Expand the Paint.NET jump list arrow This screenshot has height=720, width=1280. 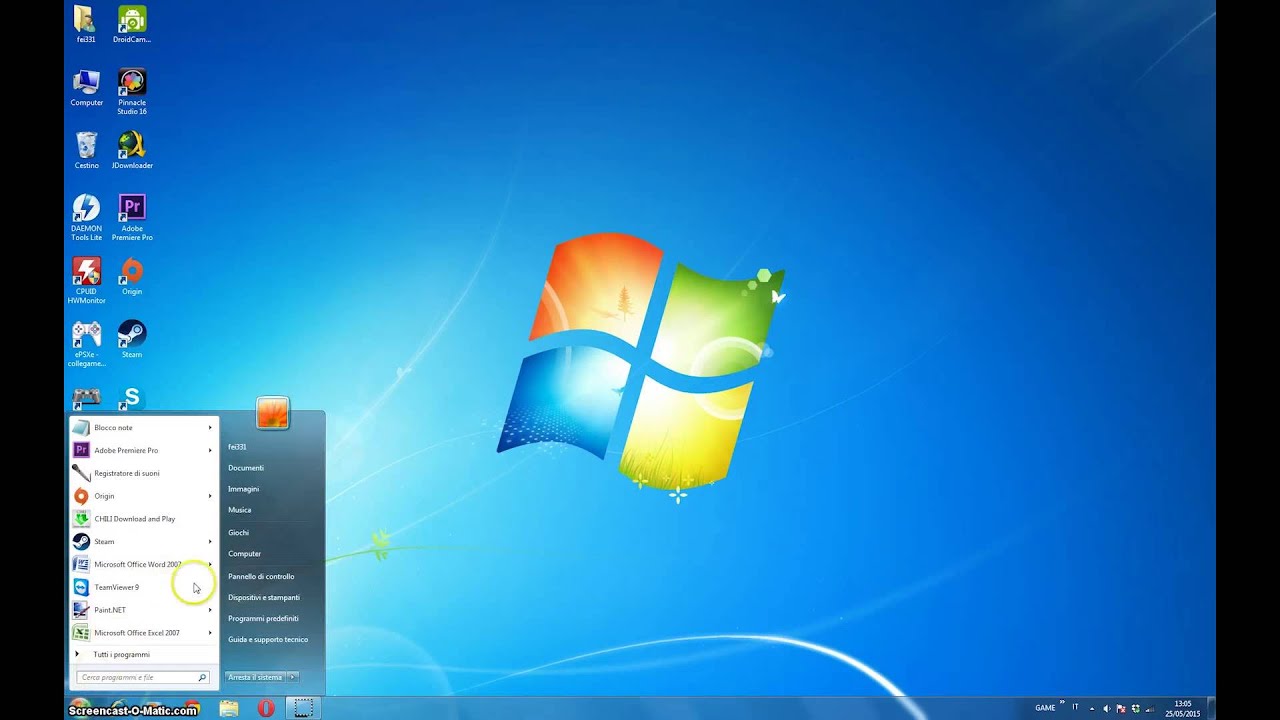(x=210, y=610)
